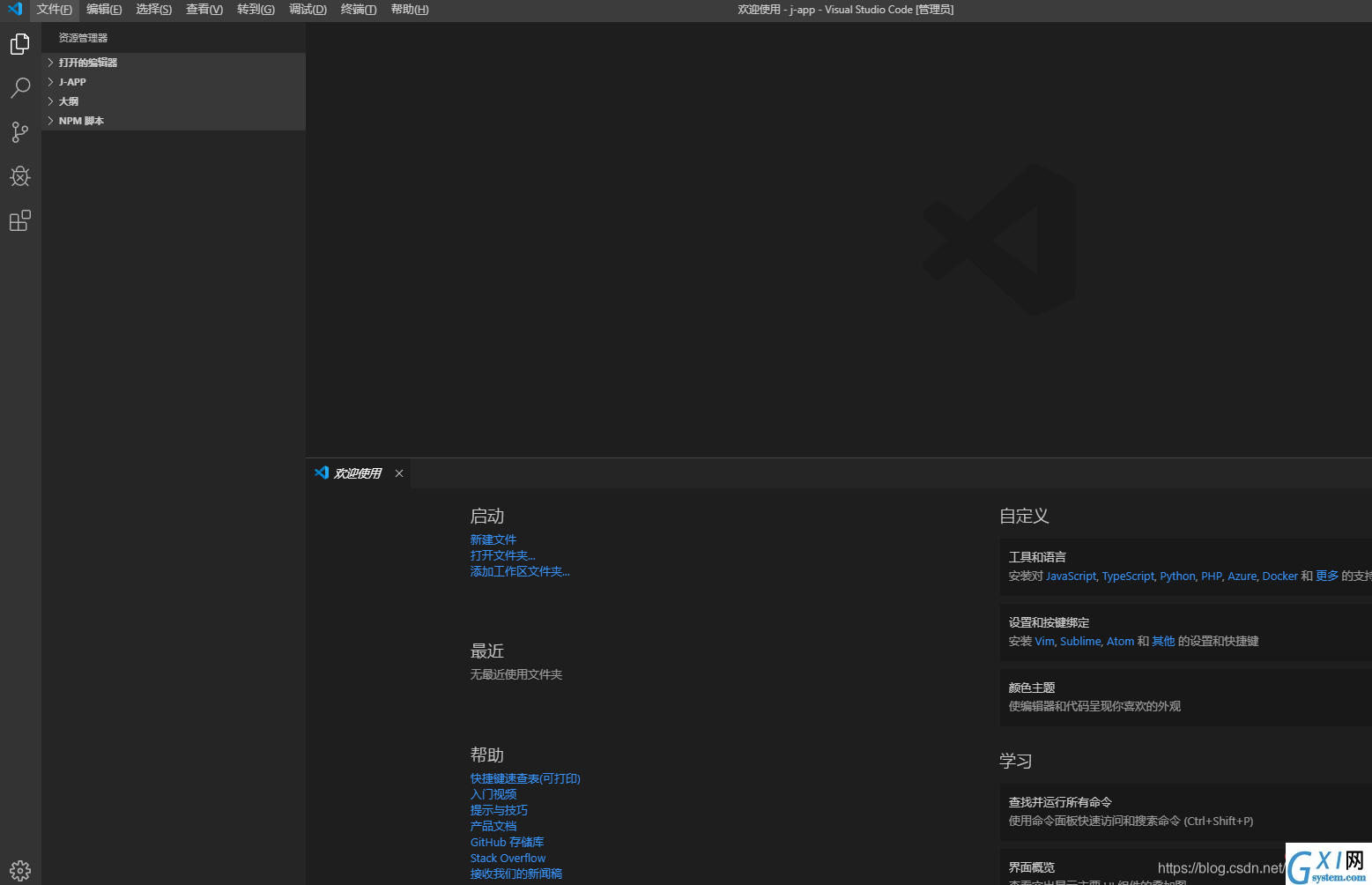Click the 新建文件 link
This screenshot has height=885, width=1372.
[493, 539]
